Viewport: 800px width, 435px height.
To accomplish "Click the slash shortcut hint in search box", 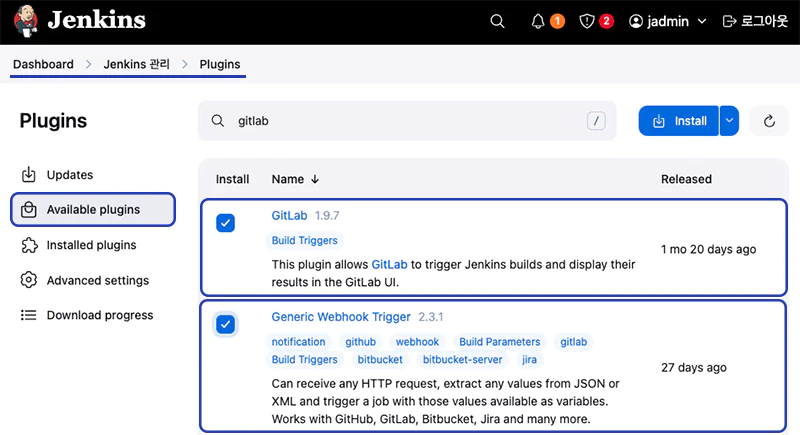I will (x=596, y=121).
